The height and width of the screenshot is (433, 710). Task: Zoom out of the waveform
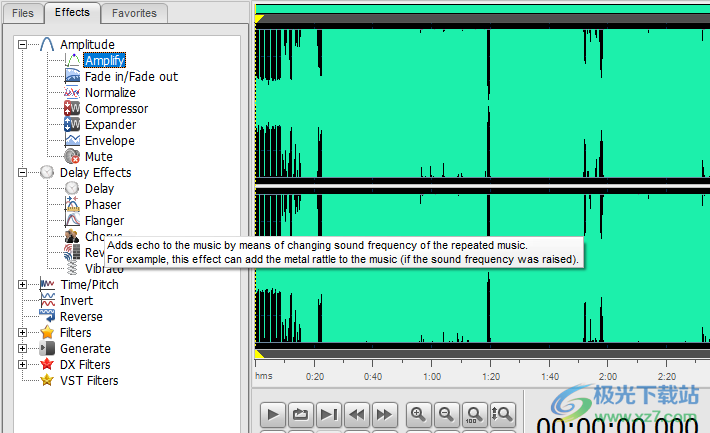click(447, 414)
